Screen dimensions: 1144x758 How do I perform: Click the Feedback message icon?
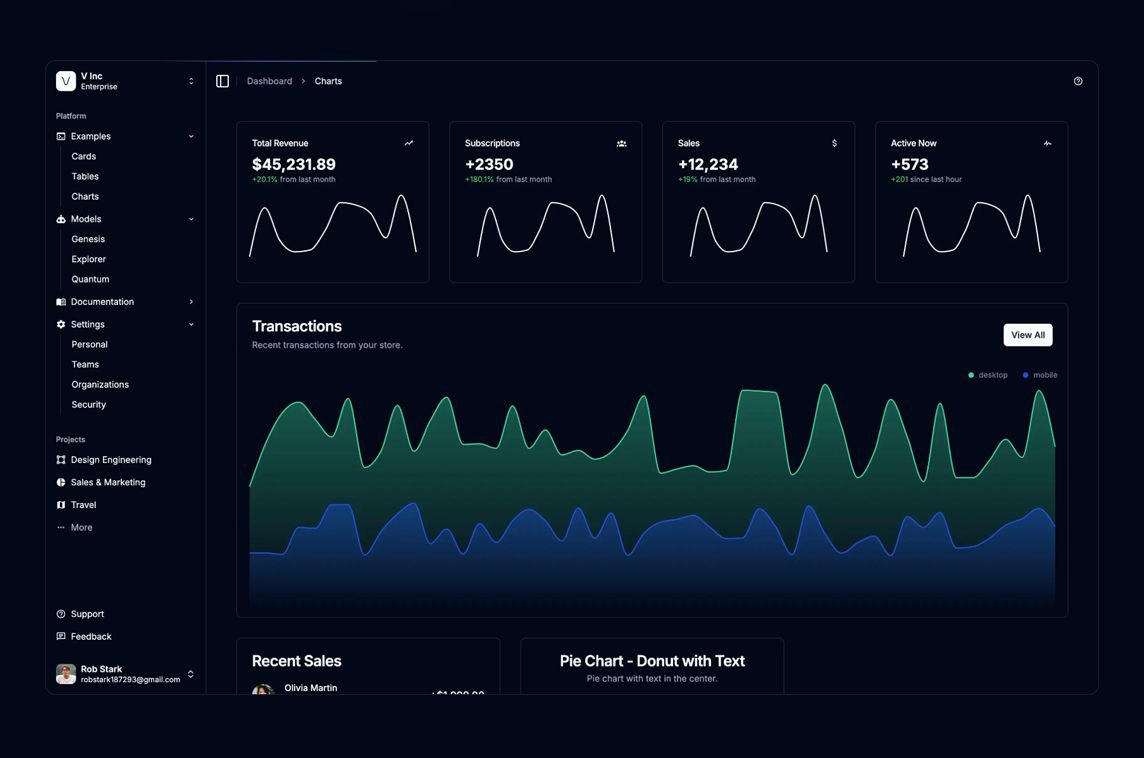[x=61, y=636]
